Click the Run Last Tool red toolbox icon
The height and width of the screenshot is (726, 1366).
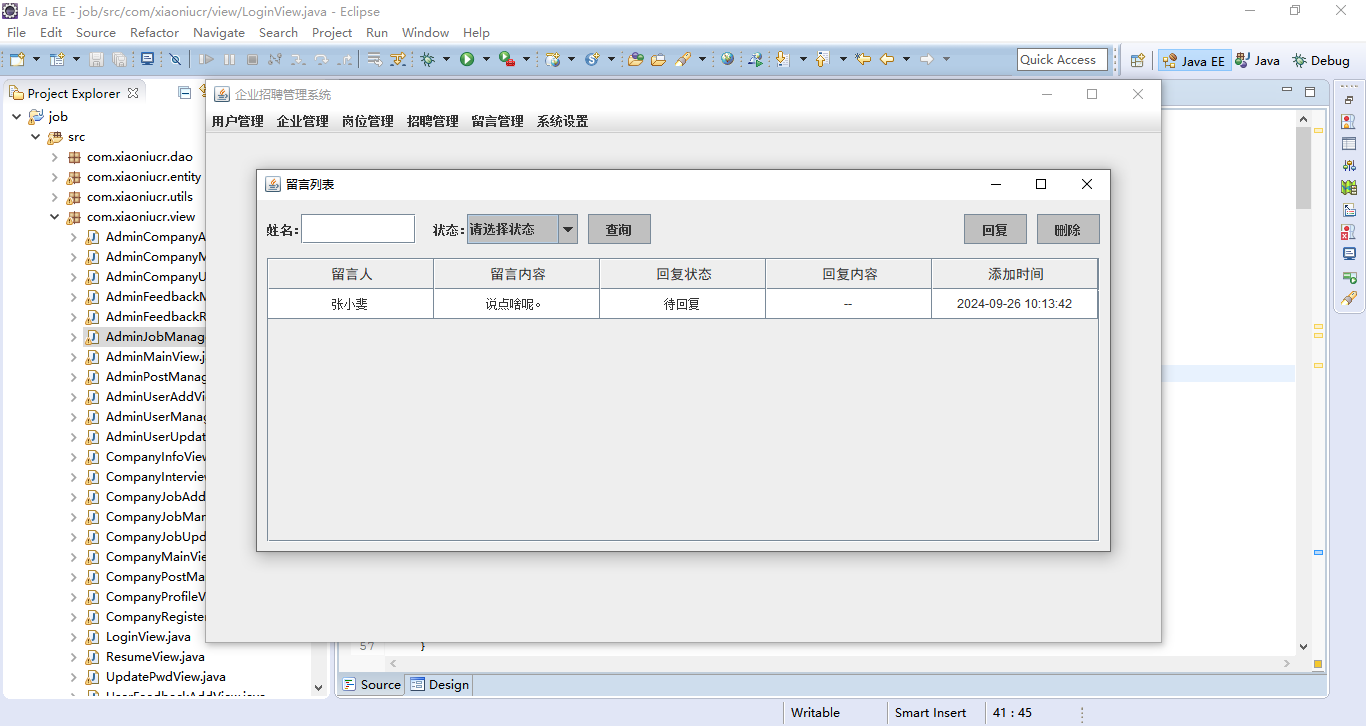tap(507, 60)
